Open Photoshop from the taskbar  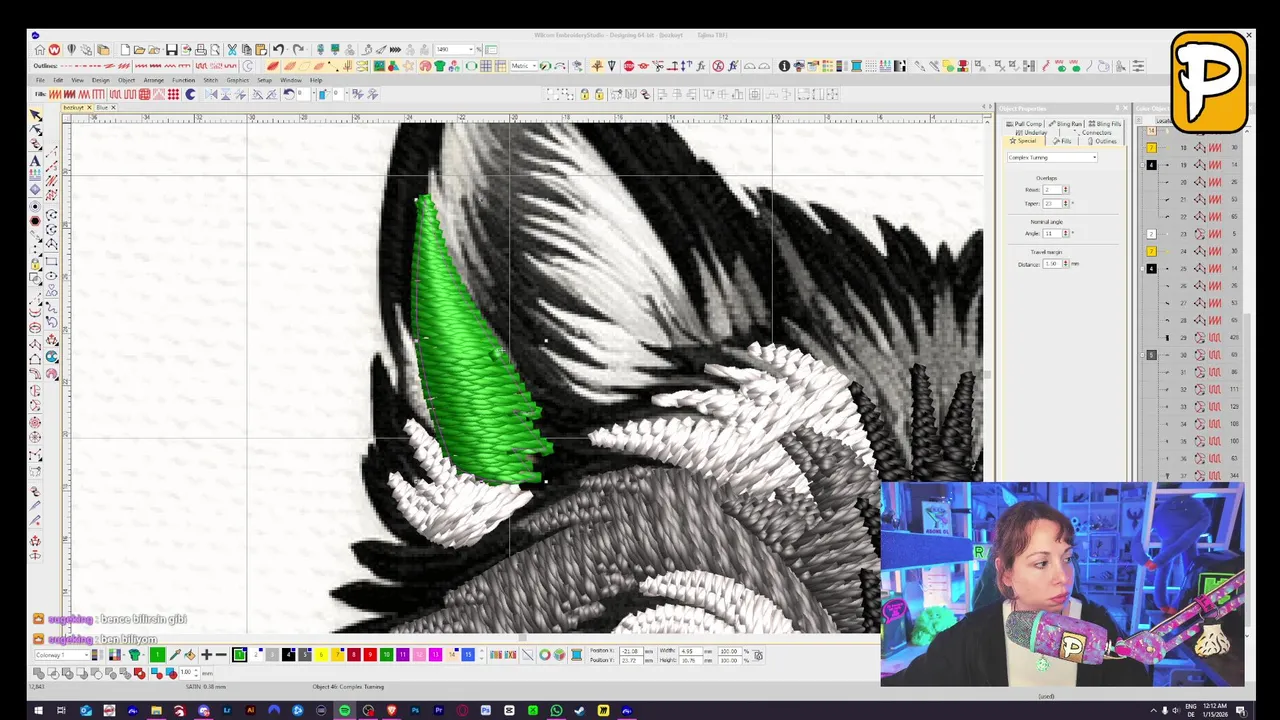(415, 710)
